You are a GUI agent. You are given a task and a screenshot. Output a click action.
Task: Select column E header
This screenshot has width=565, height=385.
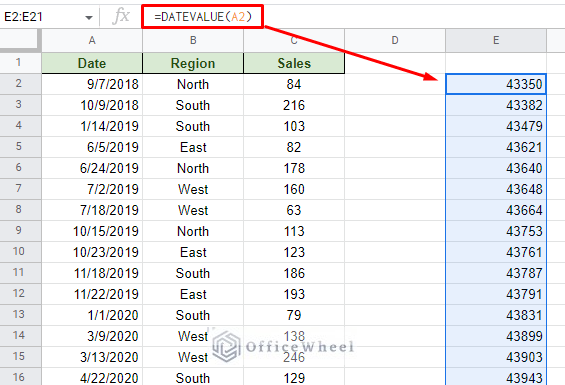496,40
